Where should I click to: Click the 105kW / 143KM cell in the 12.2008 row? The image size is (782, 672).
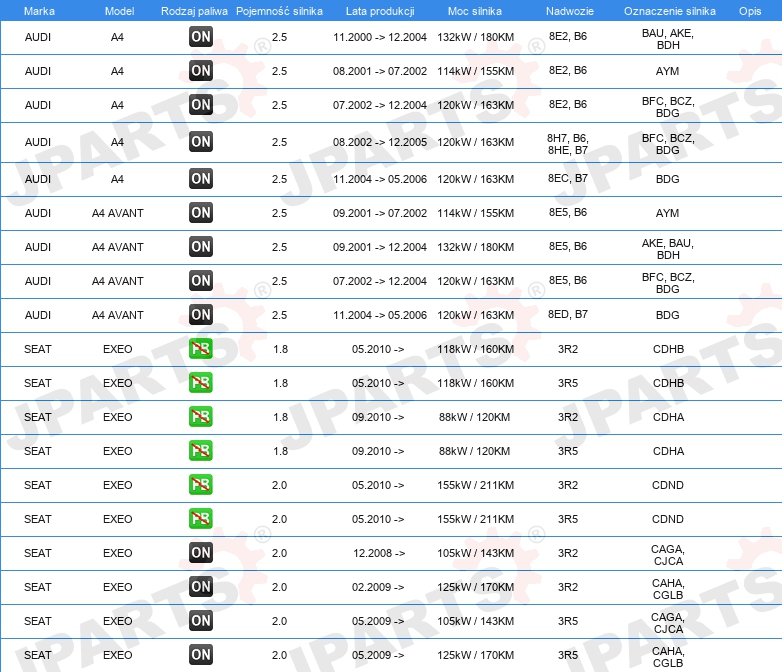tap(475, 553)
